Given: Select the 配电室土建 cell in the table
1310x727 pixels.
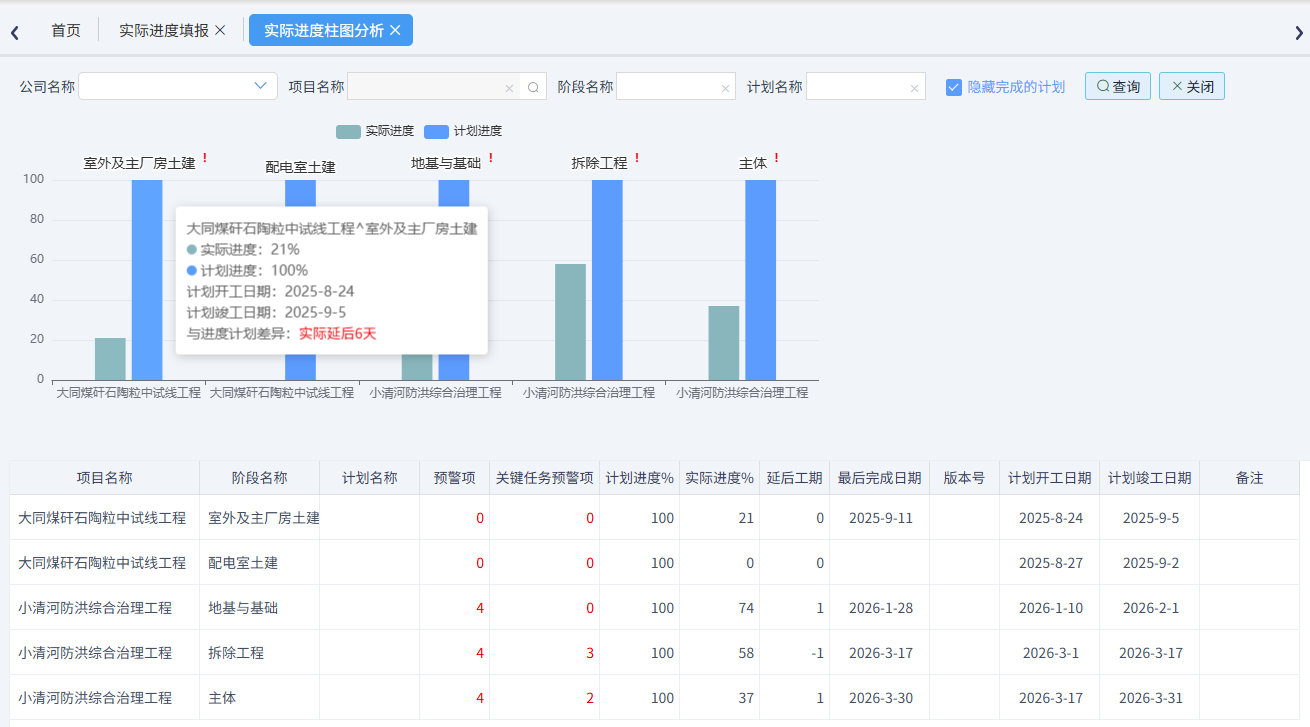Looking at the screenshot, I should (x=260, y=563).
